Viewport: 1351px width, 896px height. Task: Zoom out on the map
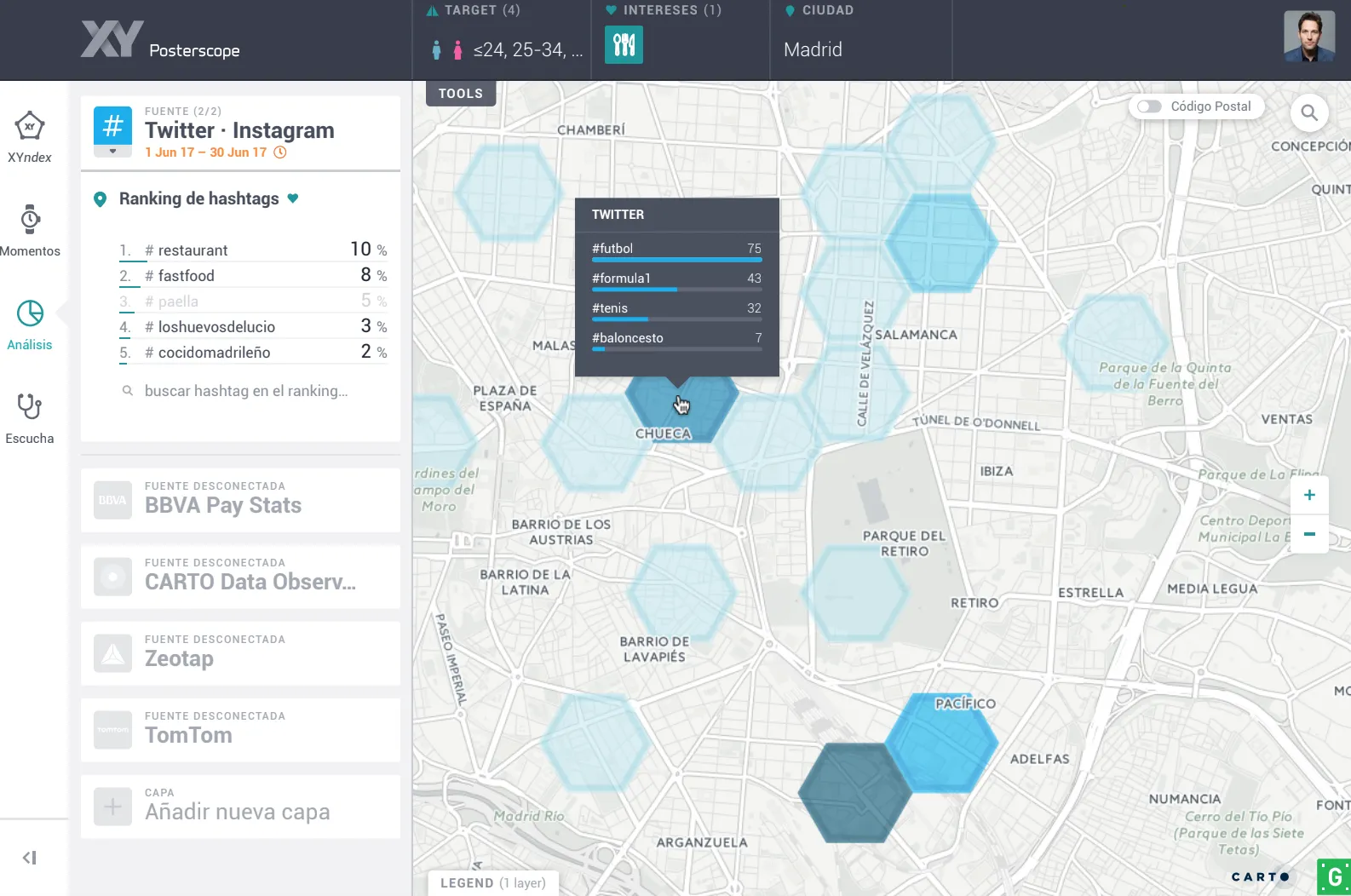pos(1309,534)
